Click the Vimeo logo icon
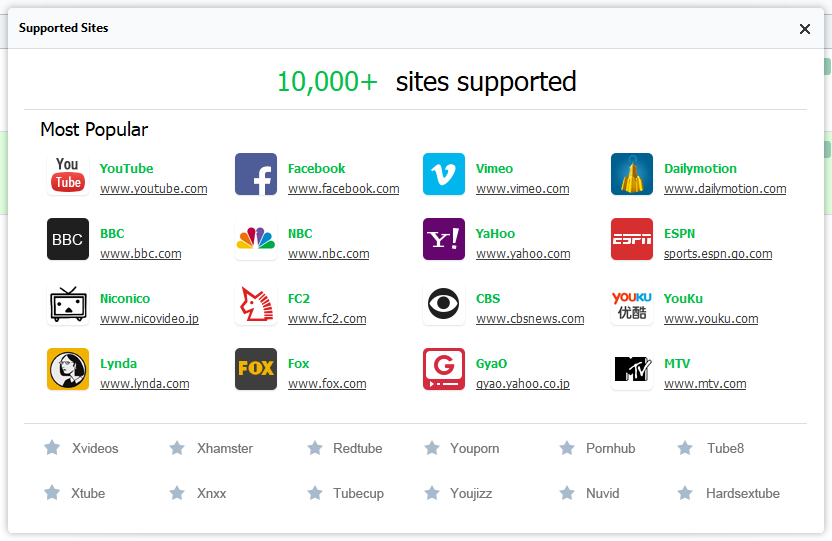The width and height of the screenshot is (832, 541). [x=444, y=174]
